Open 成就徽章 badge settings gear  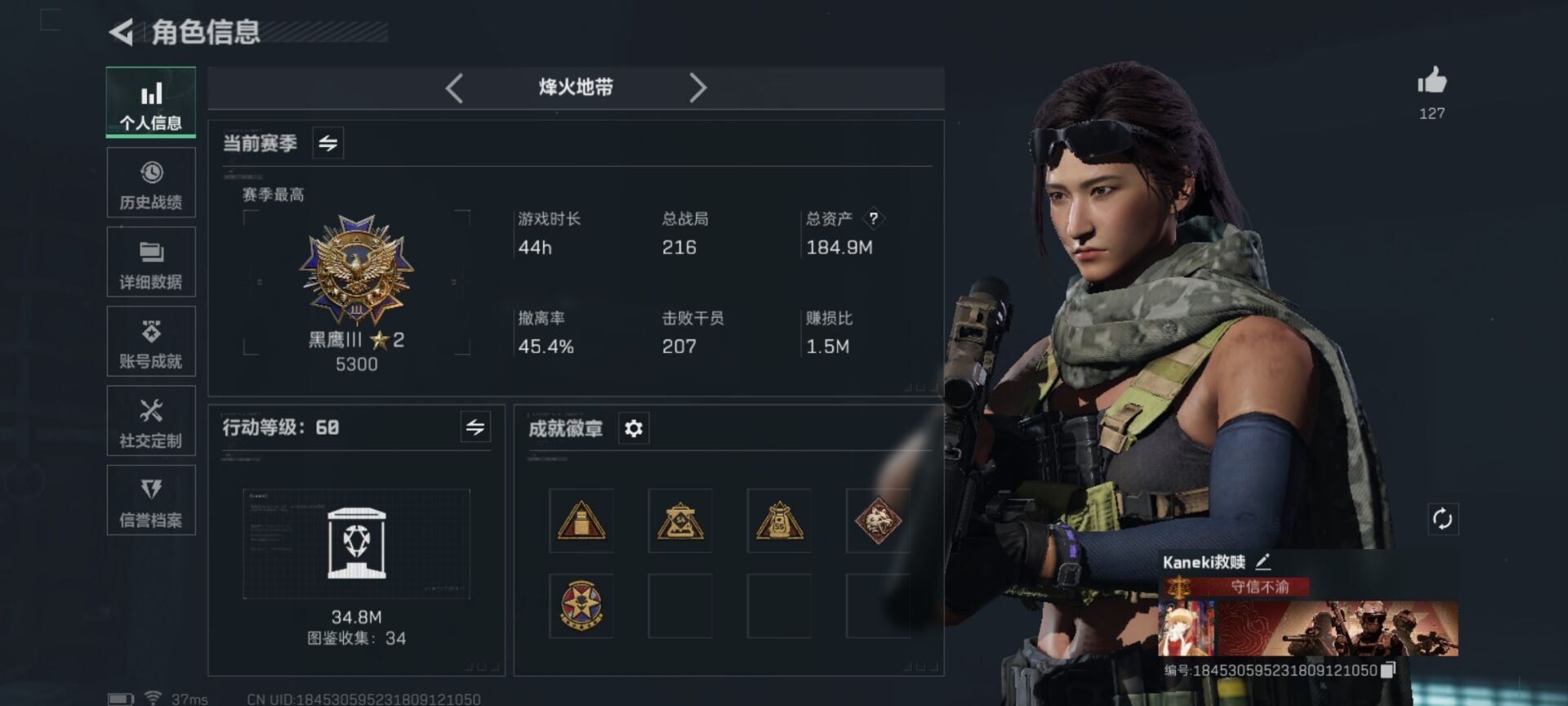[634, 428]
